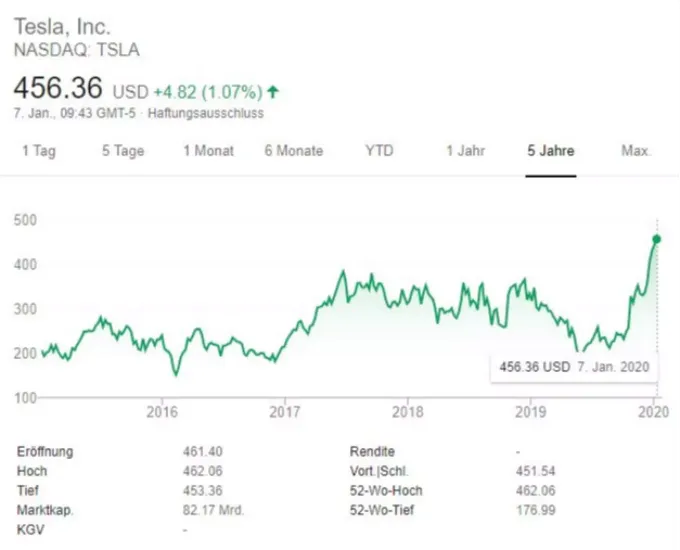Click the 2017 x-axis label
Image resolution: width=680 pixels, height=550 pixels.
[284, 412]
